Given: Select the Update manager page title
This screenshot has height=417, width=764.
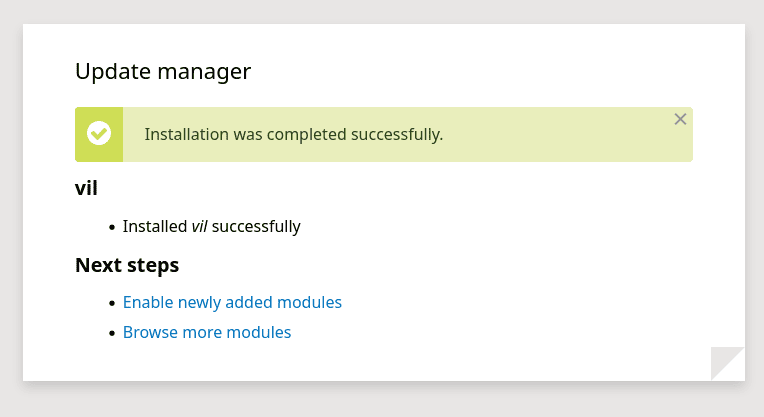Looking at the screenshot, I should (163, 72).
